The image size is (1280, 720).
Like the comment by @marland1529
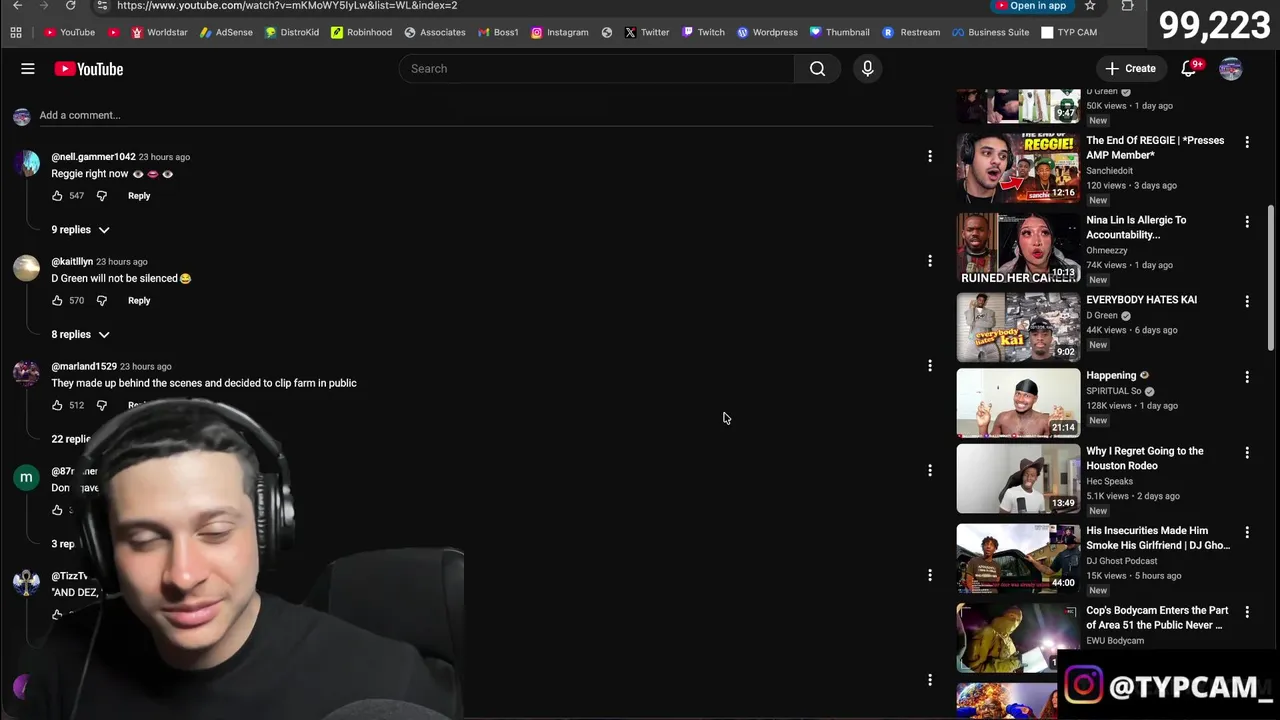click(x=57, y=406)
